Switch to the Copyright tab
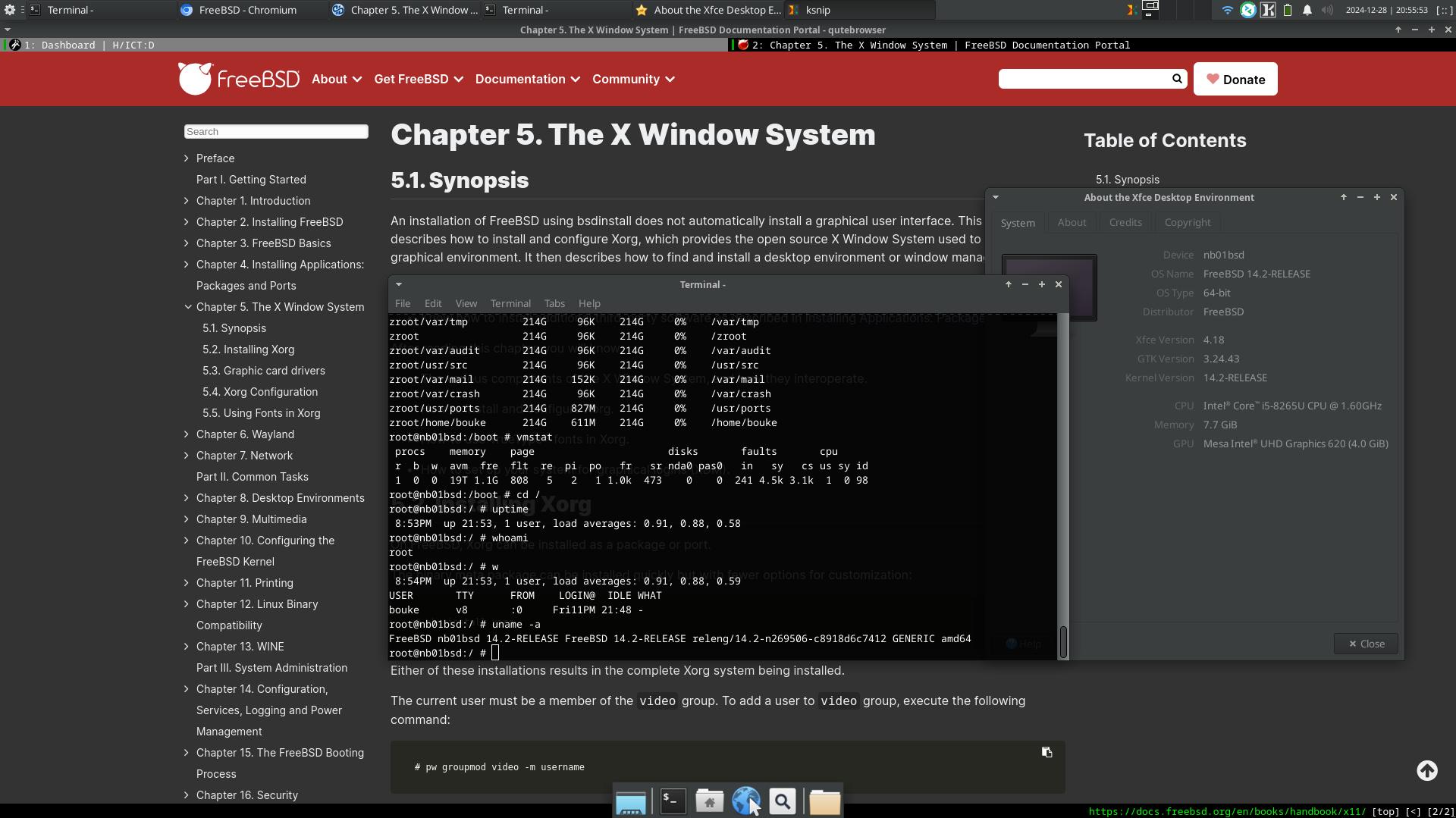 click(1188, 222)
